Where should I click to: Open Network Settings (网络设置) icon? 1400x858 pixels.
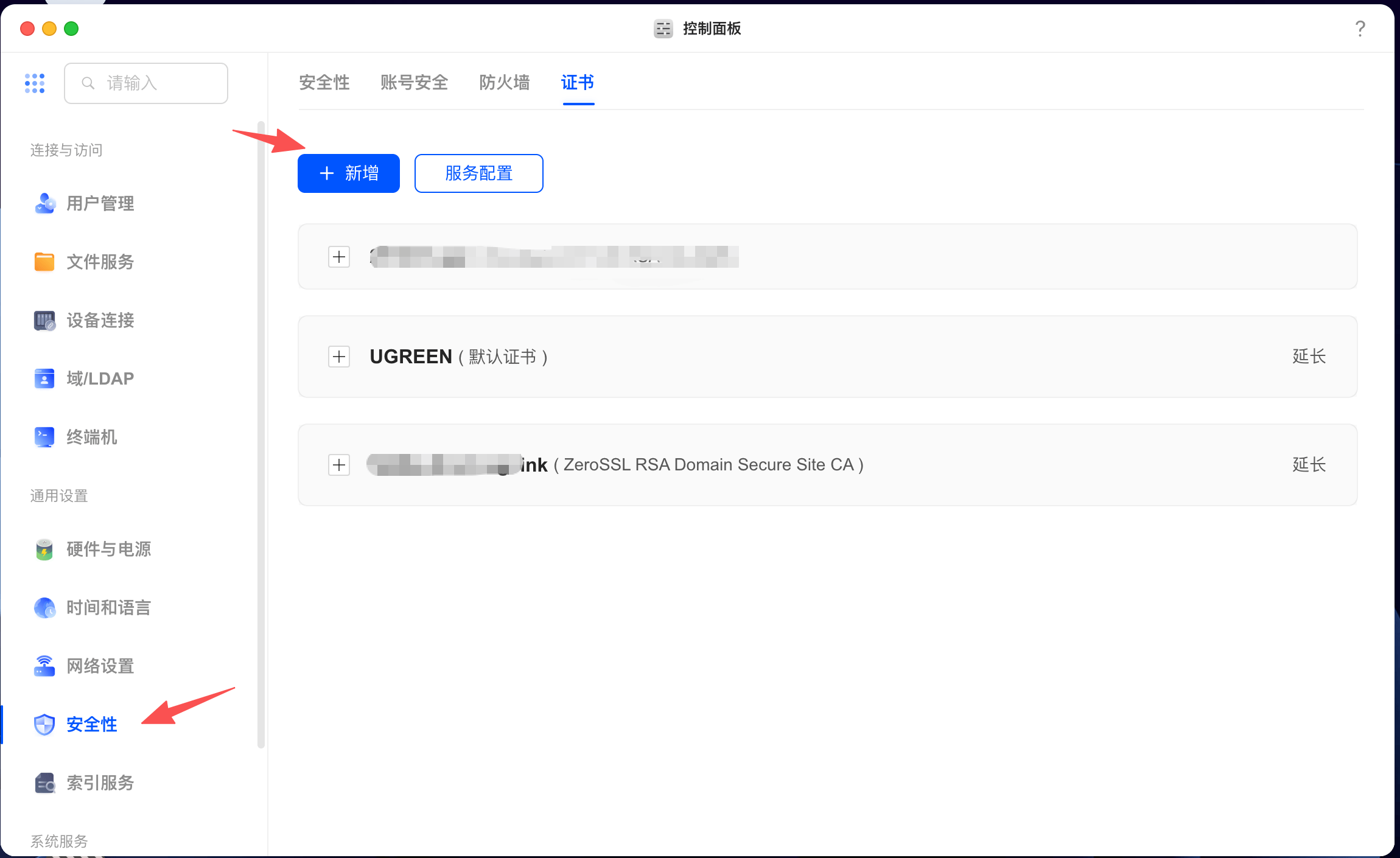(x=44, y=666)
